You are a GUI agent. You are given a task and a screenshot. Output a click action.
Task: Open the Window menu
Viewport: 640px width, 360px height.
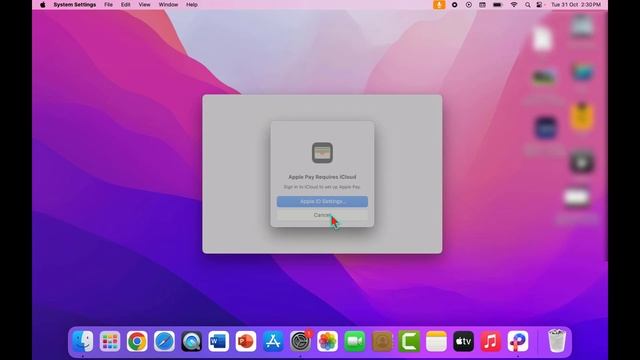click(x=168, y=5)
